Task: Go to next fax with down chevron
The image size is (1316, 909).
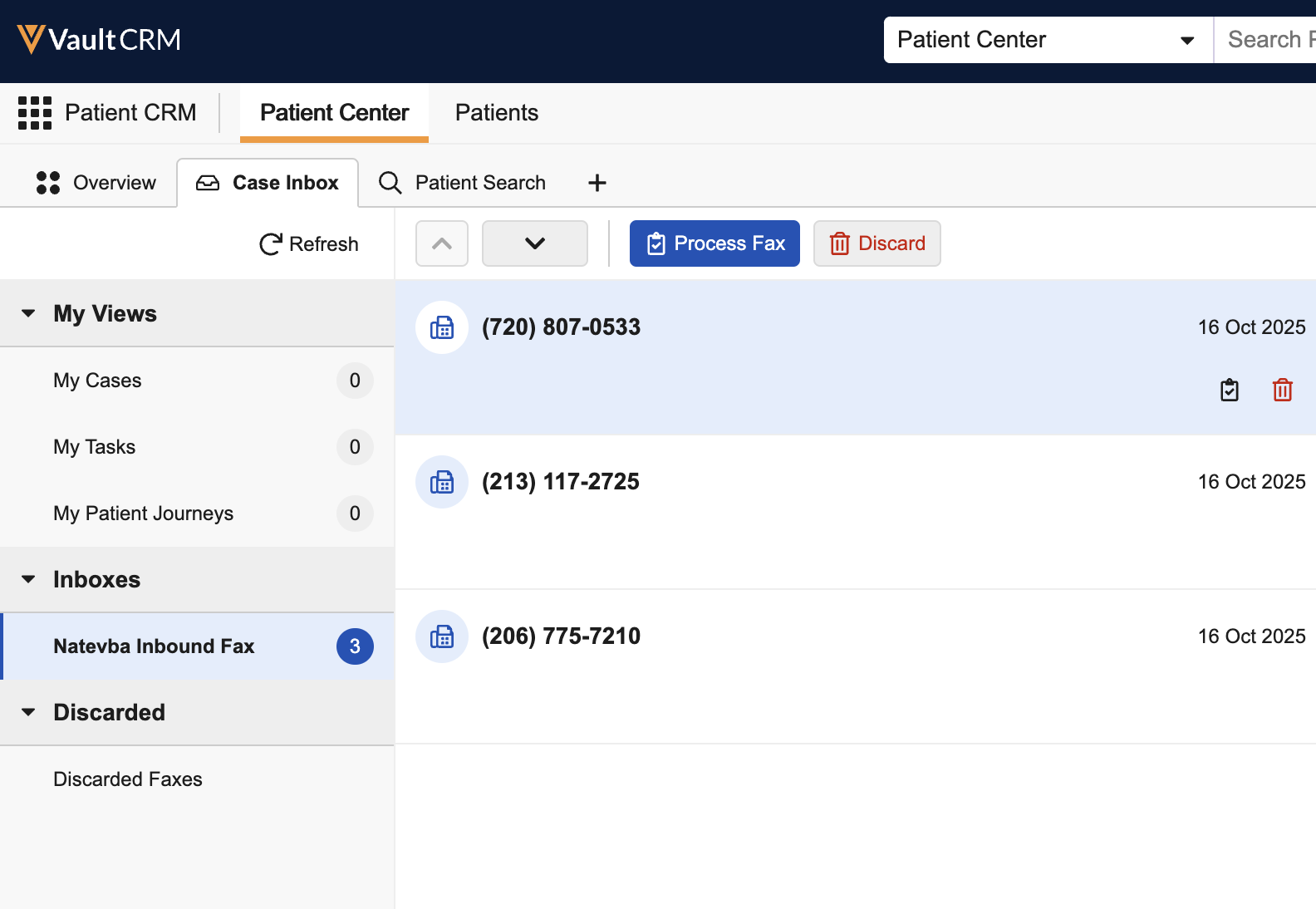Action: (x=535, y=243)
